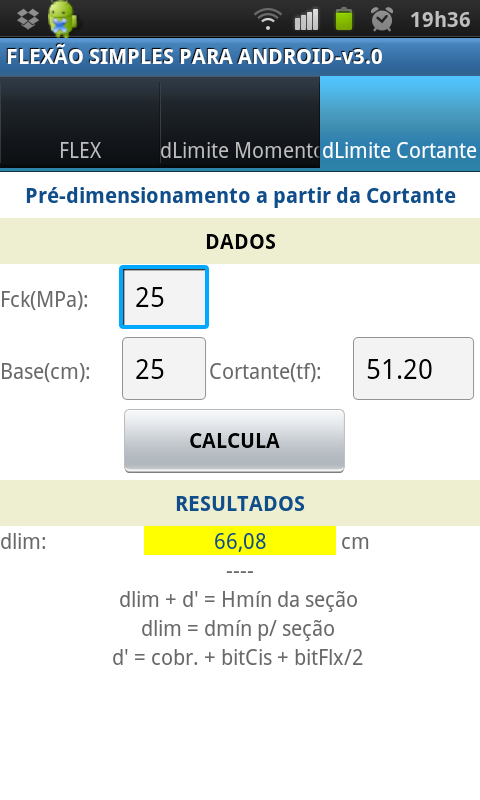This screenshot has height=800, width=480.
Task: Switch to the FLEX tab
Action: point(80,122)
